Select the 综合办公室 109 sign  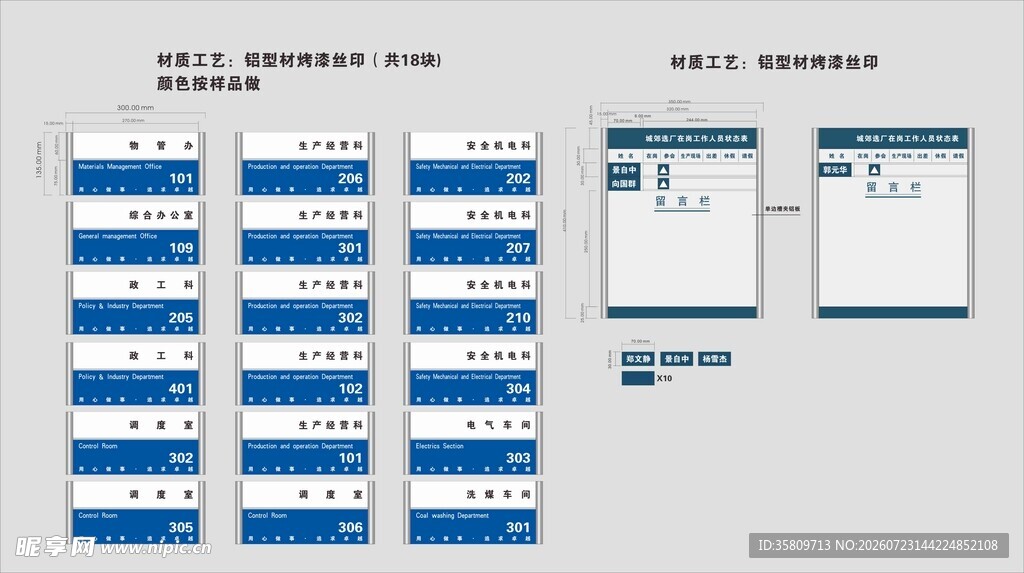click(136, 233)
